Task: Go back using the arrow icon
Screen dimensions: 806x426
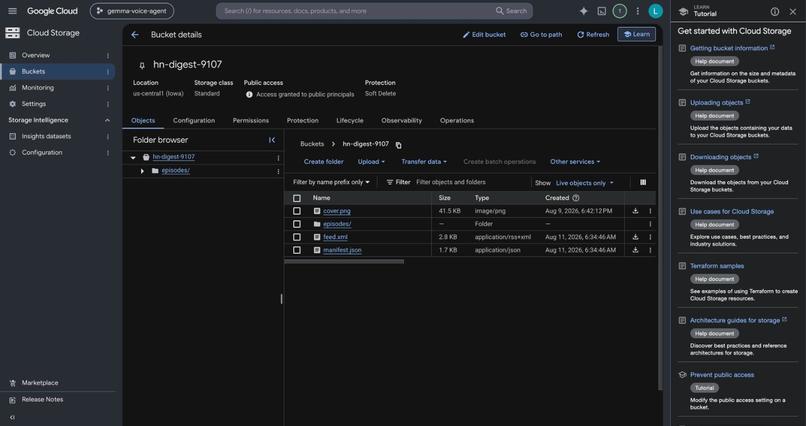Action: pyautogui.click(x=135, y=34)
